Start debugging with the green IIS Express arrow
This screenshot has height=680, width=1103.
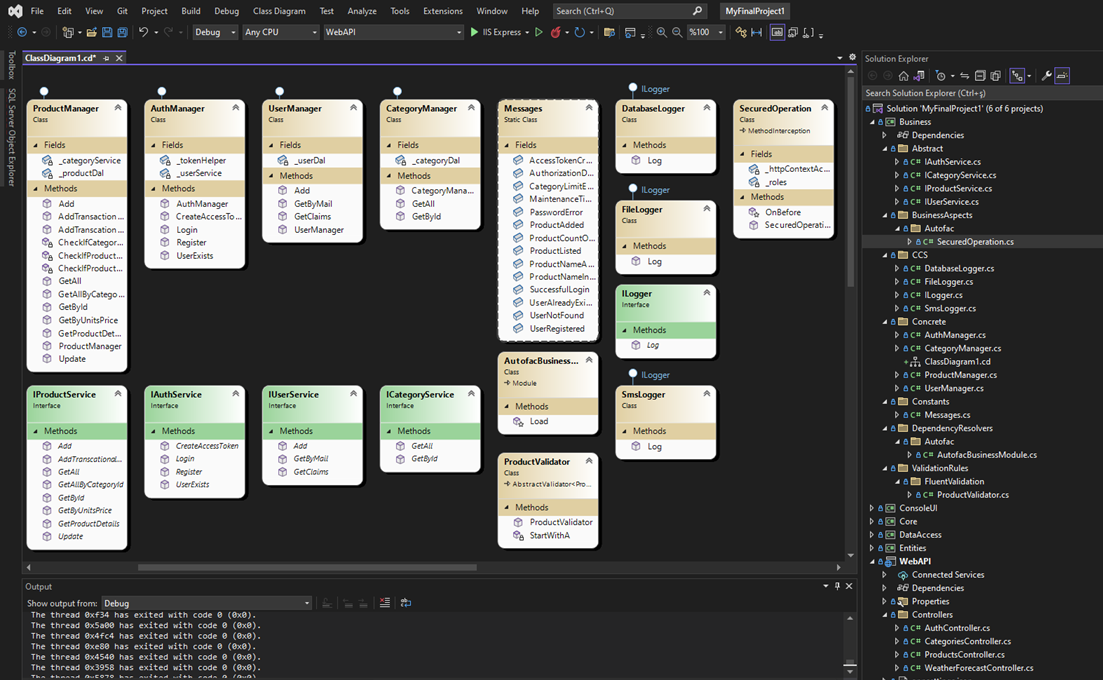point(474,32)
